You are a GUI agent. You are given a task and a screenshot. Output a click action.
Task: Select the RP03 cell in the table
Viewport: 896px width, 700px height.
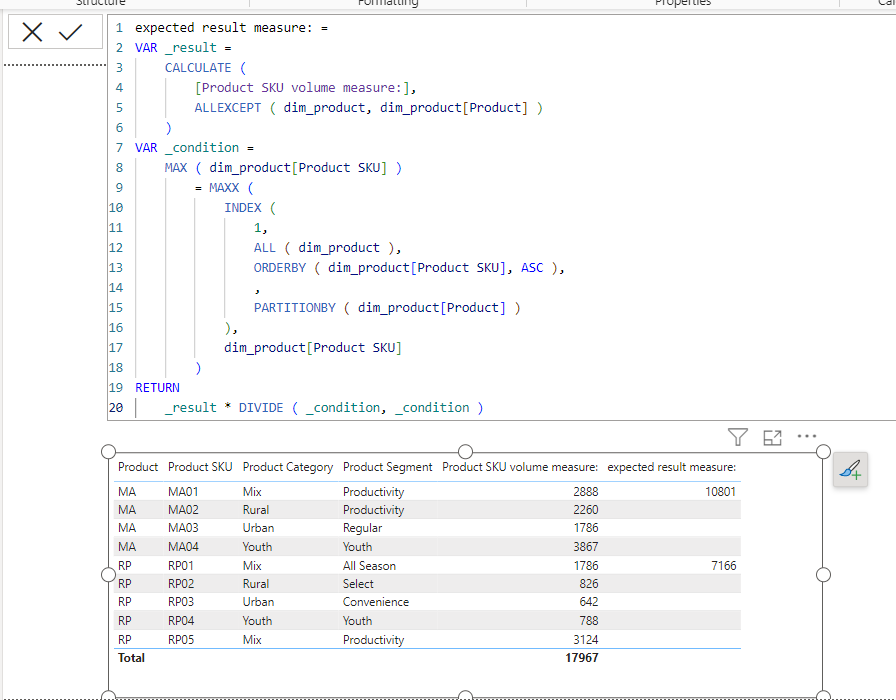click(x=181, y=602)
